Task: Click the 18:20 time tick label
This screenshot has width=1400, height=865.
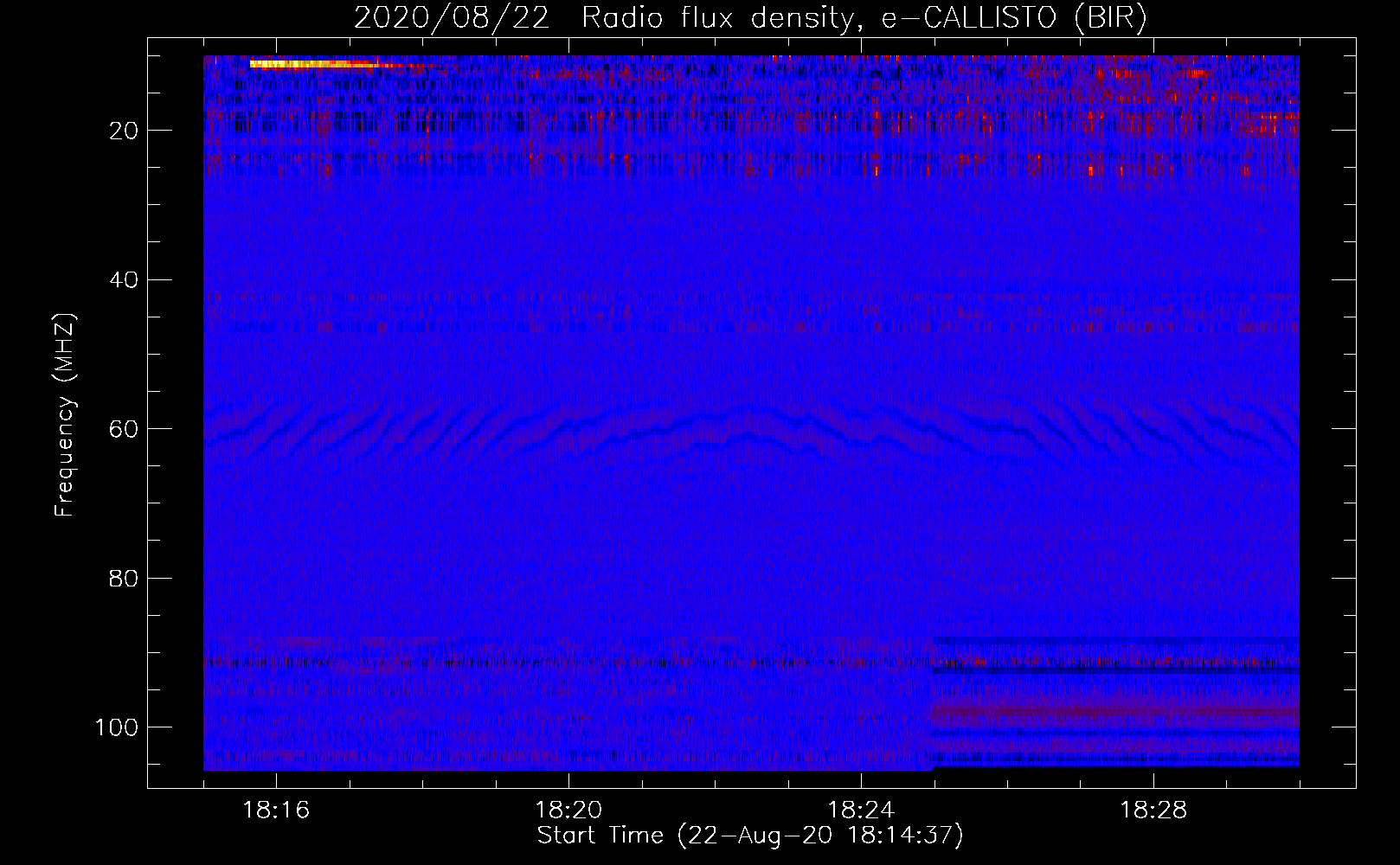Action: click(568, 811)
